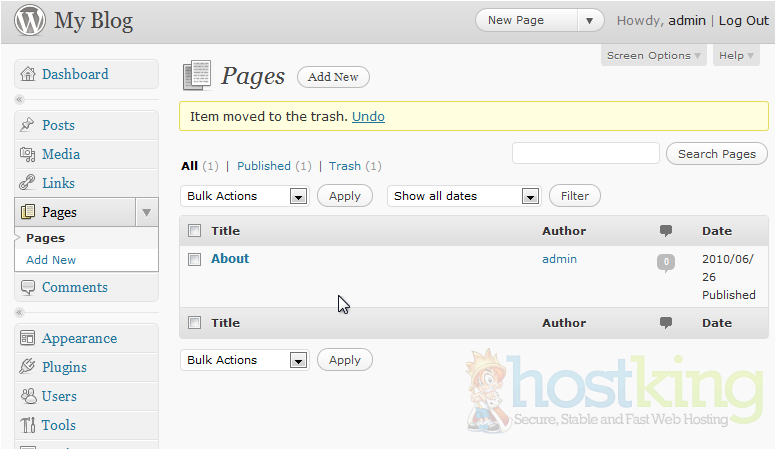
Task: Click the Media library icon
Action: click(x=28, y=155)
